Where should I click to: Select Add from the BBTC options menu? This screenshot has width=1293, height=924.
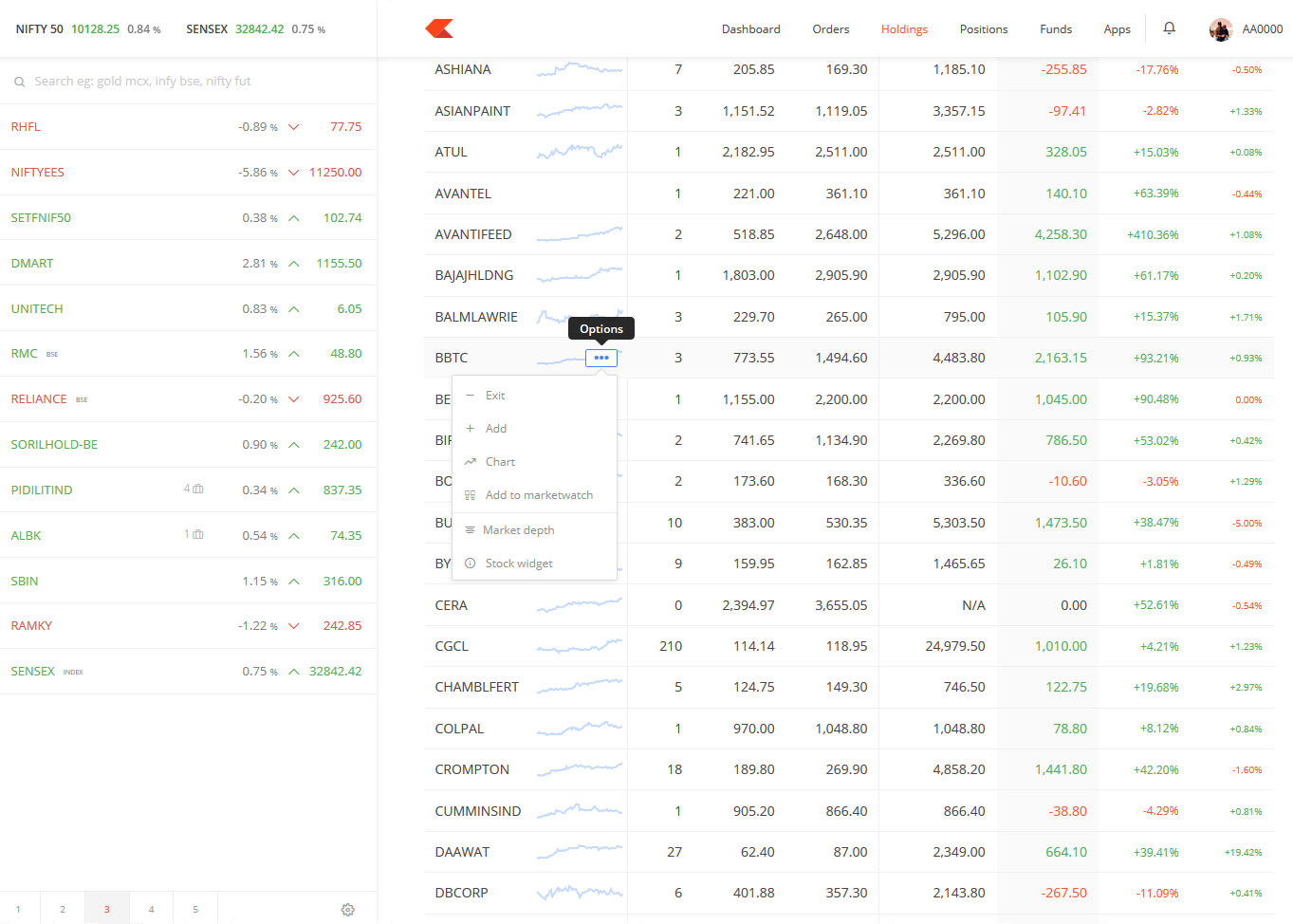tap(535, 429)
